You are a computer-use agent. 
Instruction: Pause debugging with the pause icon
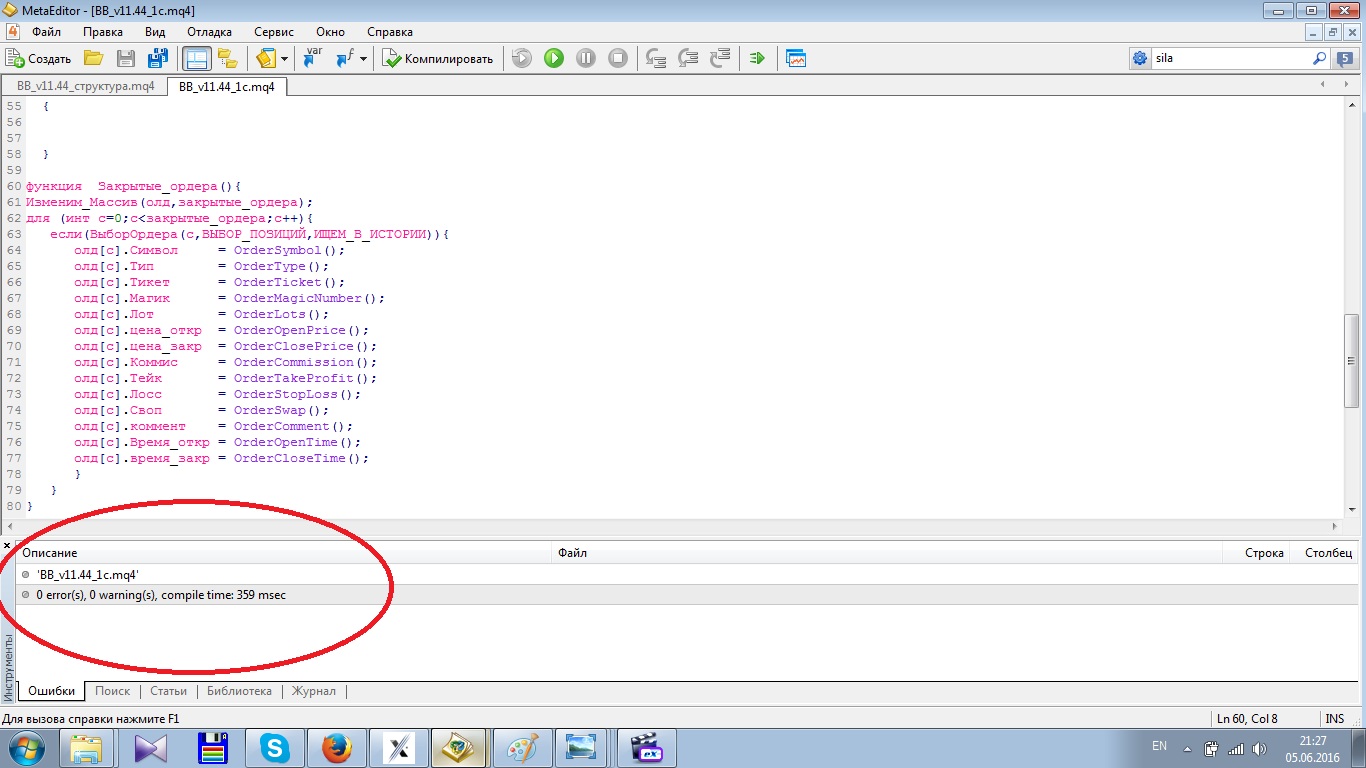coord(586,59)
